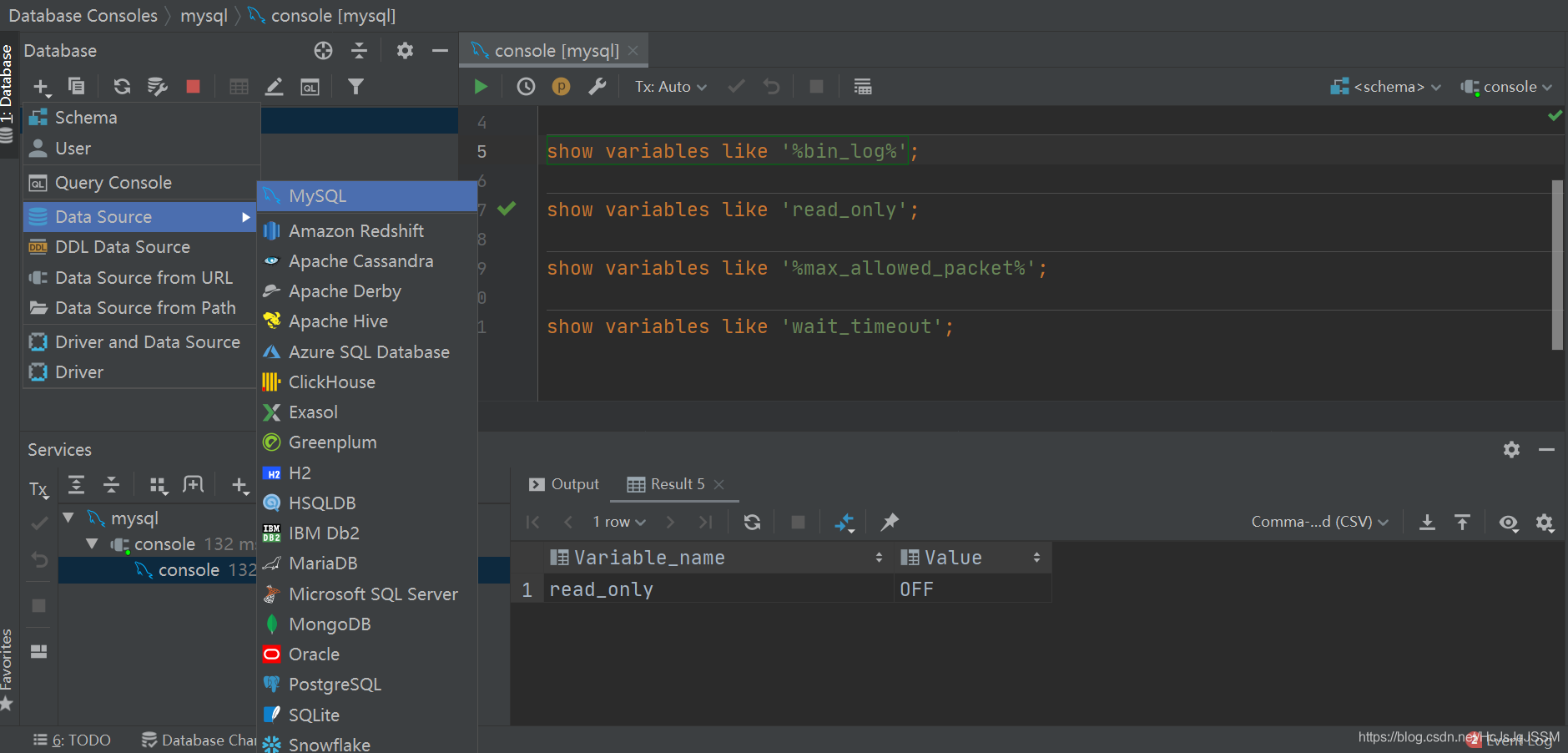Click the editor vertical scrollbar

(x=1557, y=265)
